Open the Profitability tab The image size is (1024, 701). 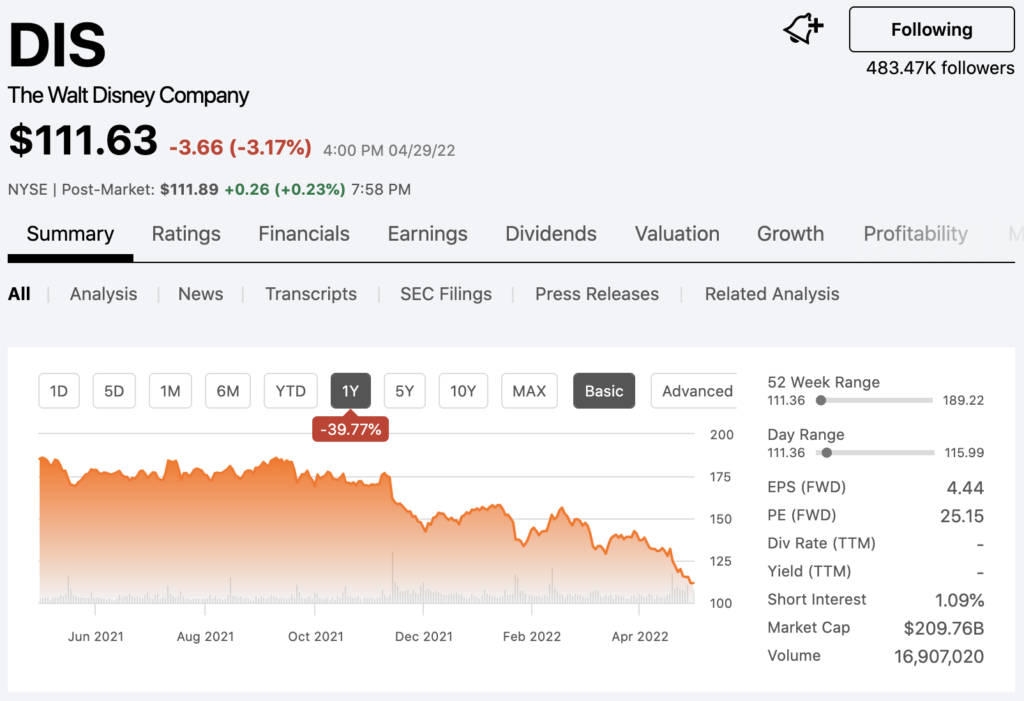(916, 234)
